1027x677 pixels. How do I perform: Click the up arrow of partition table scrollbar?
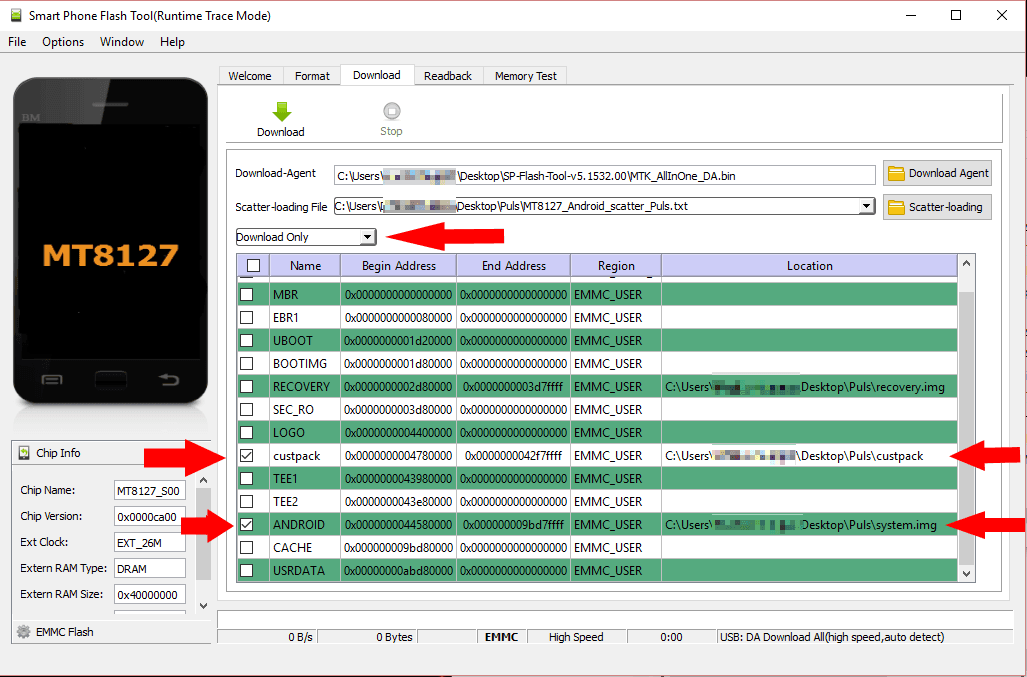coord(966,264)
